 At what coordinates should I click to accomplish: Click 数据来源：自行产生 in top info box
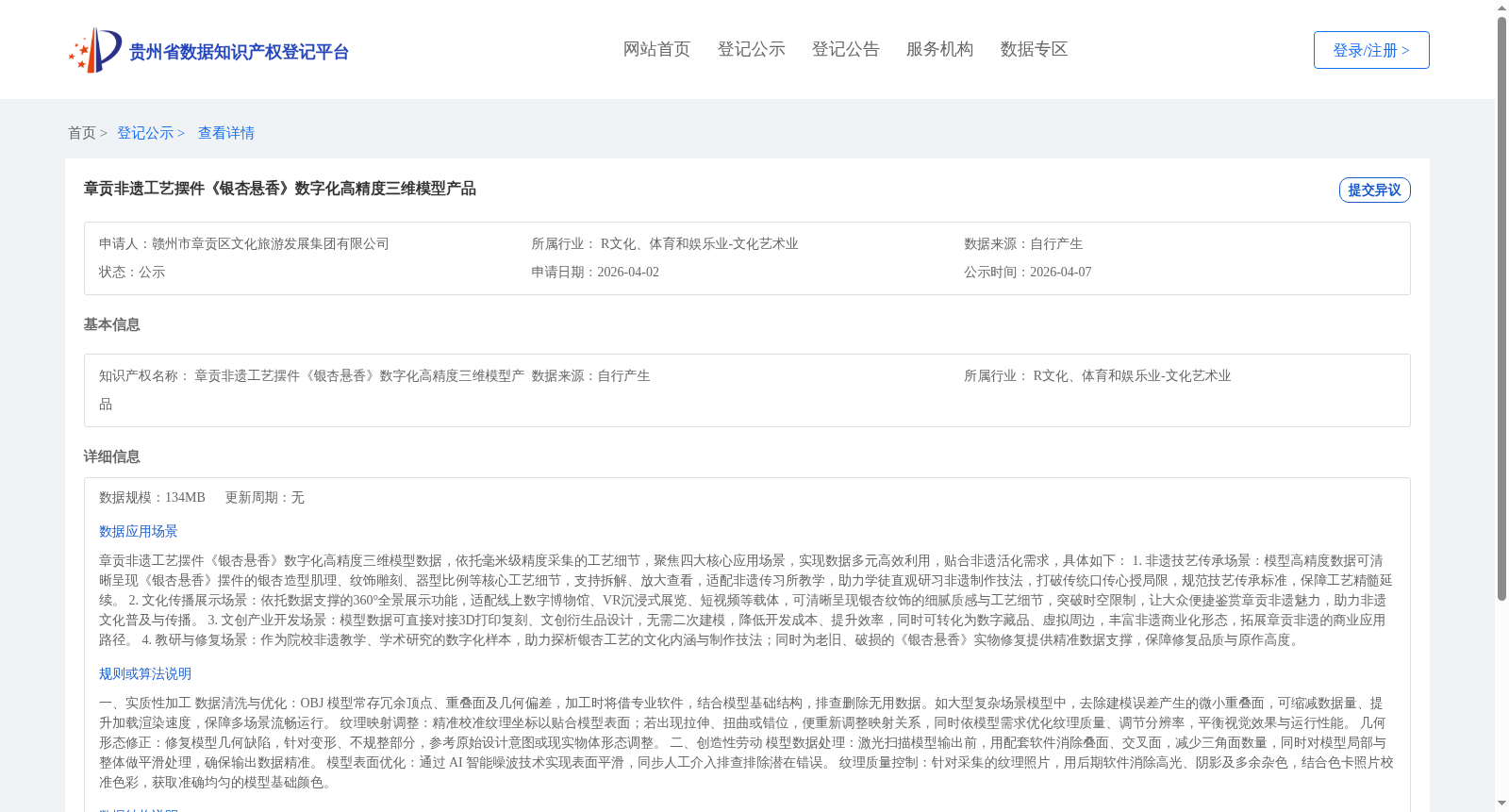(1023, 243)
